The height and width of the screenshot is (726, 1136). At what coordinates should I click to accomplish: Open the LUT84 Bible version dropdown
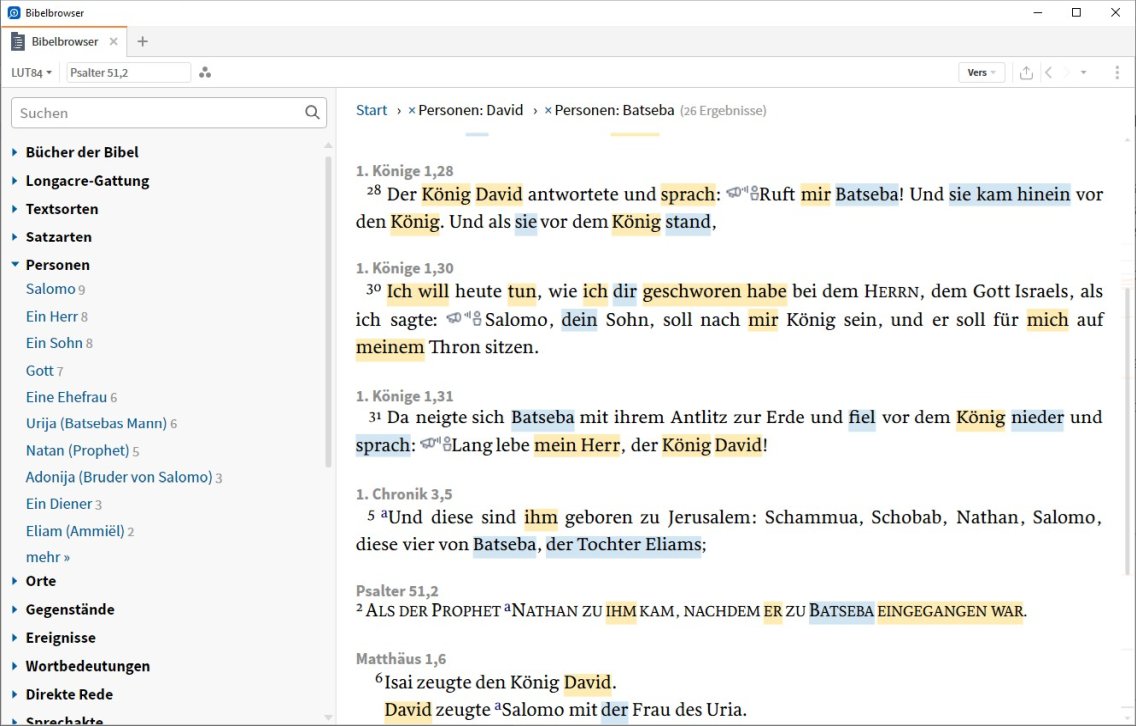pyautogui.click(x=31, y=72)
